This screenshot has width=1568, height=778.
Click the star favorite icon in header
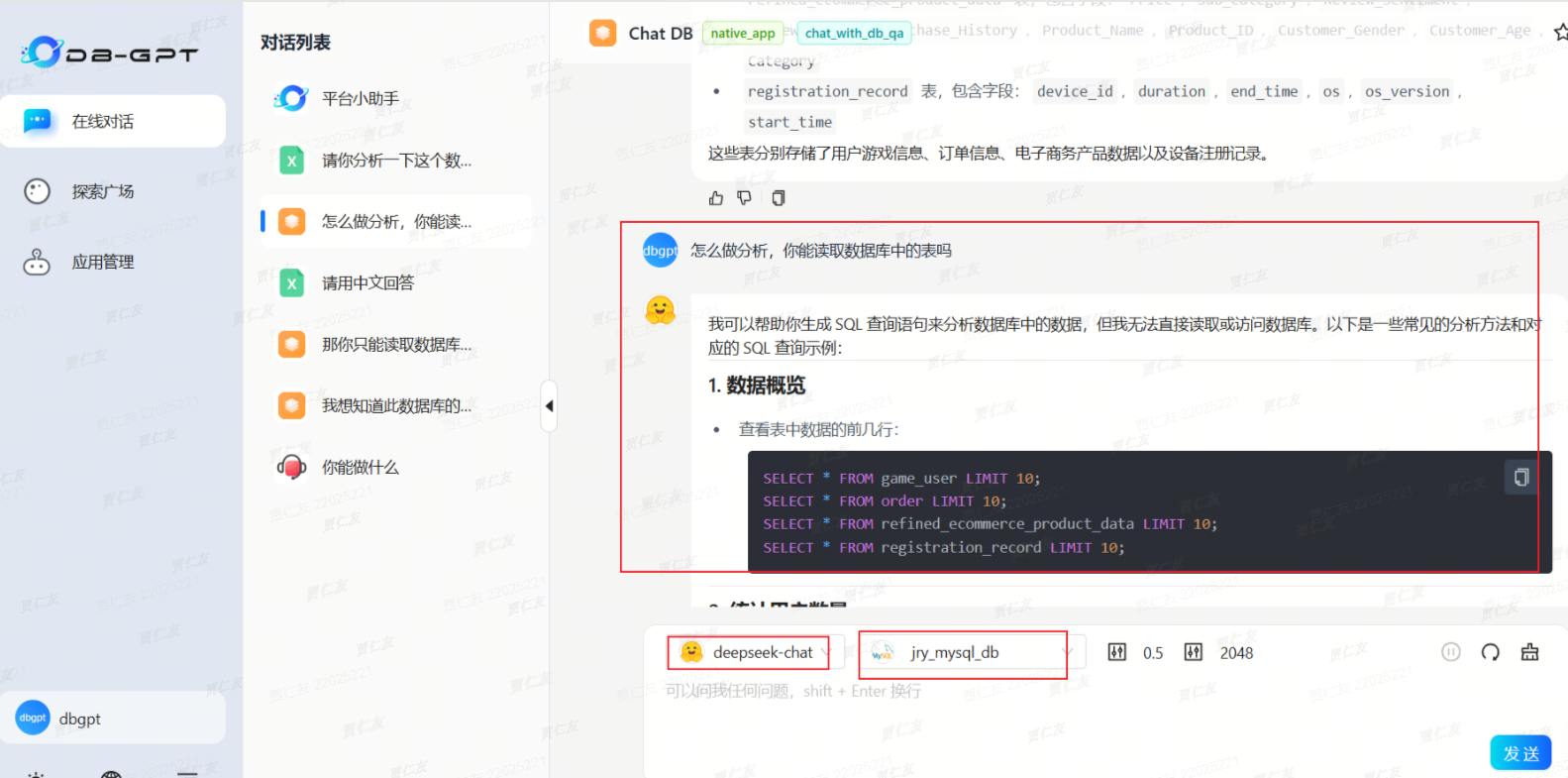[x=1561, y=33]
